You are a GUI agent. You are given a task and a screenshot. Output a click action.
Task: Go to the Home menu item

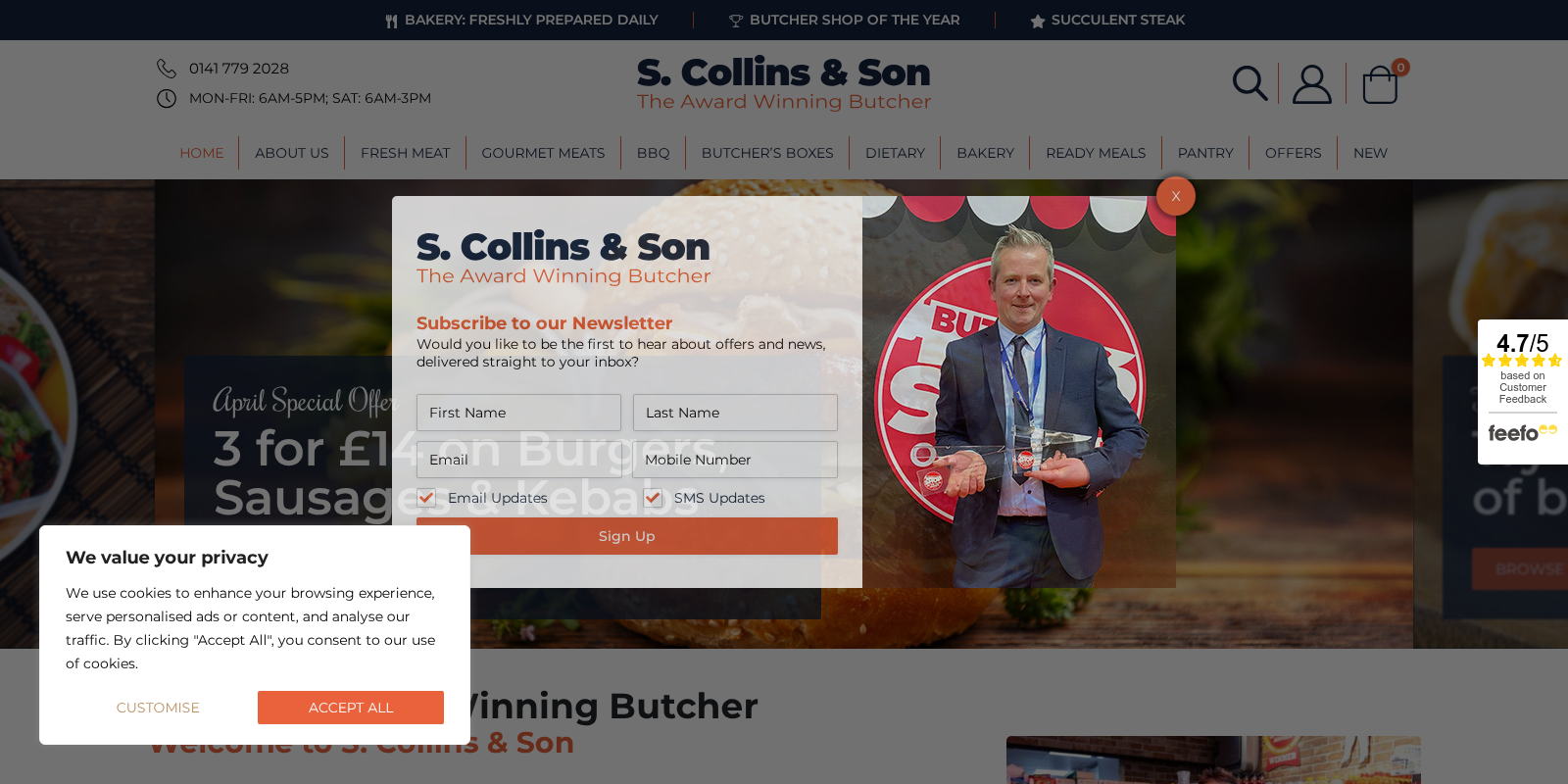(x=202, y=153)
